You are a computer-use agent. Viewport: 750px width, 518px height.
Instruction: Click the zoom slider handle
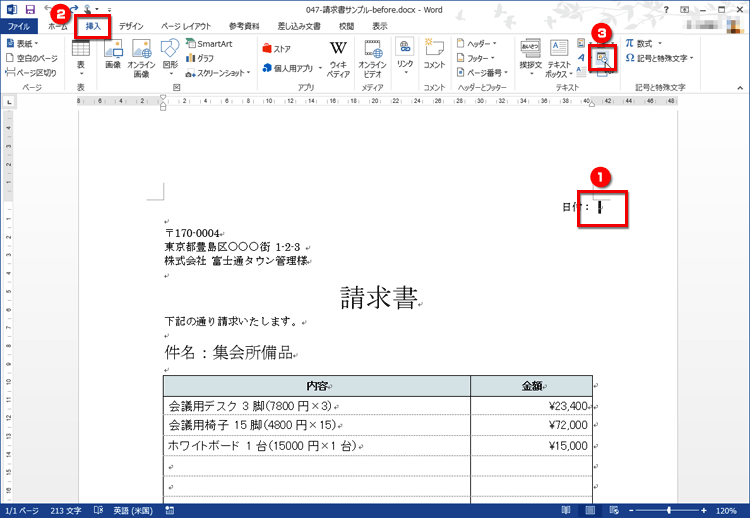668,511
